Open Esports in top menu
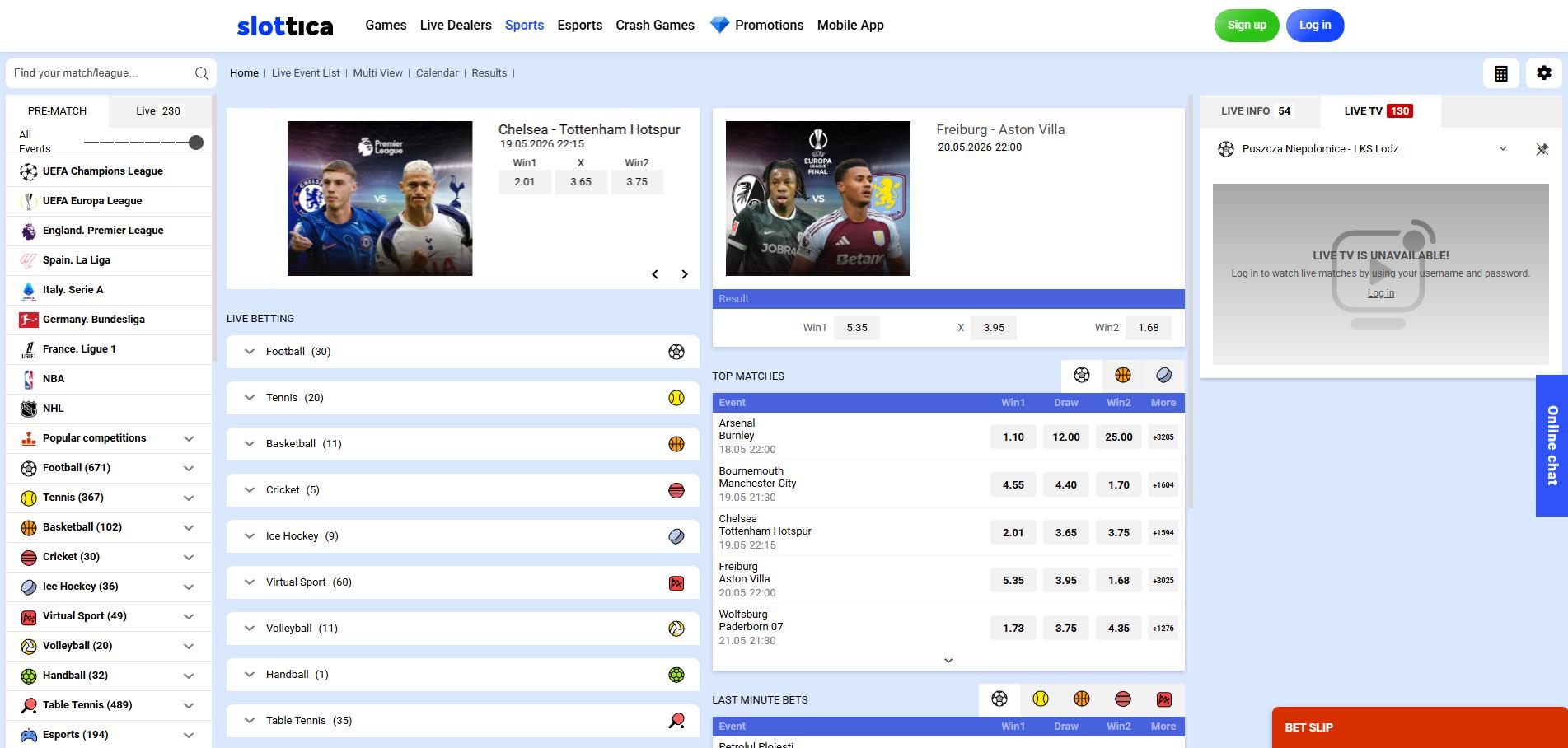This screenshot has width=1568, height=748. [x=580, y=26]
